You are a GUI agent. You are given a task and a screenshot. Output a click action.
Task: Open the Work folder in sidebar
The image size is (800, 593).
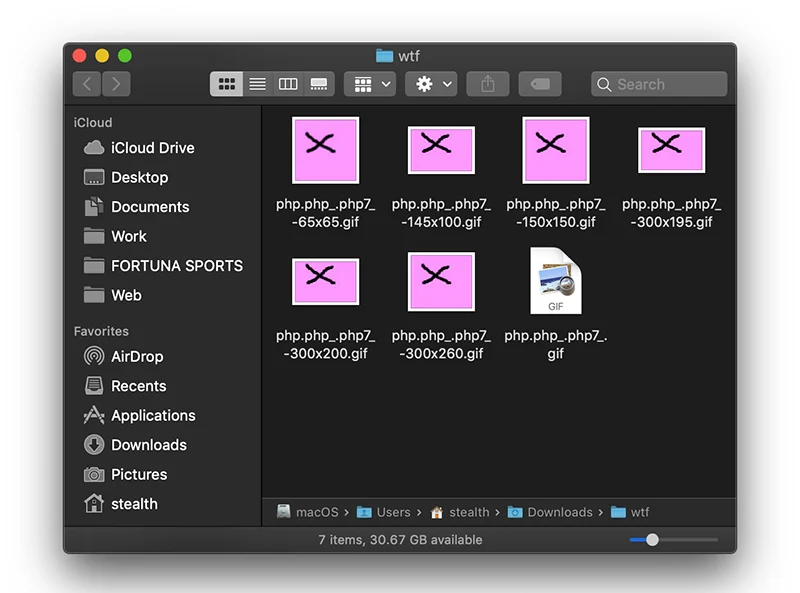tap(115, 236)
